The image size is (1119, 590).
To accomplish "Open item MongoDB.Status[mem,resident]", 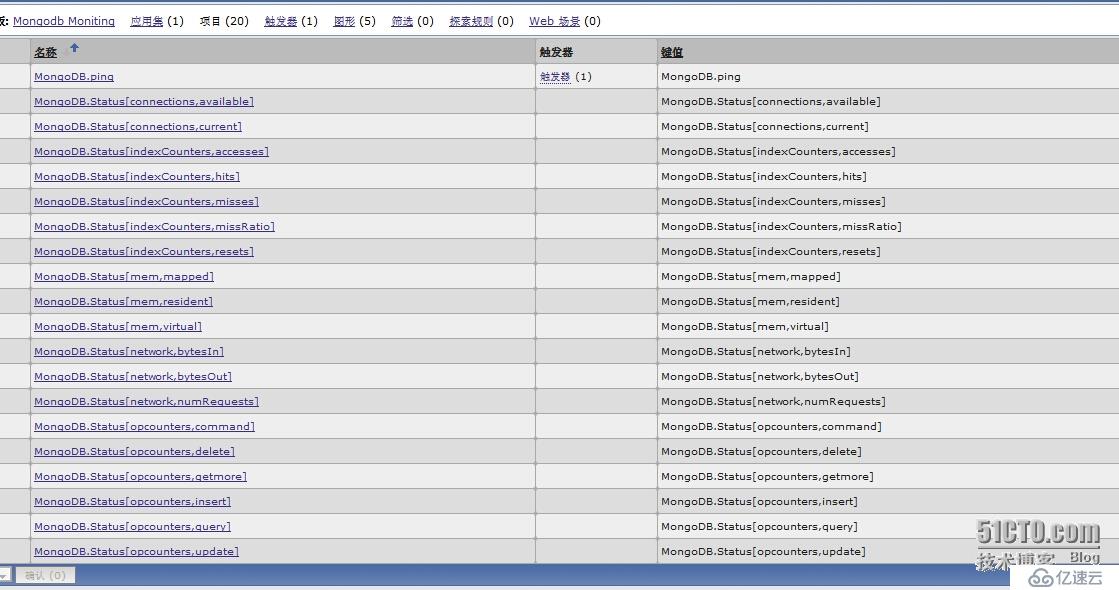I will point(123,301).
